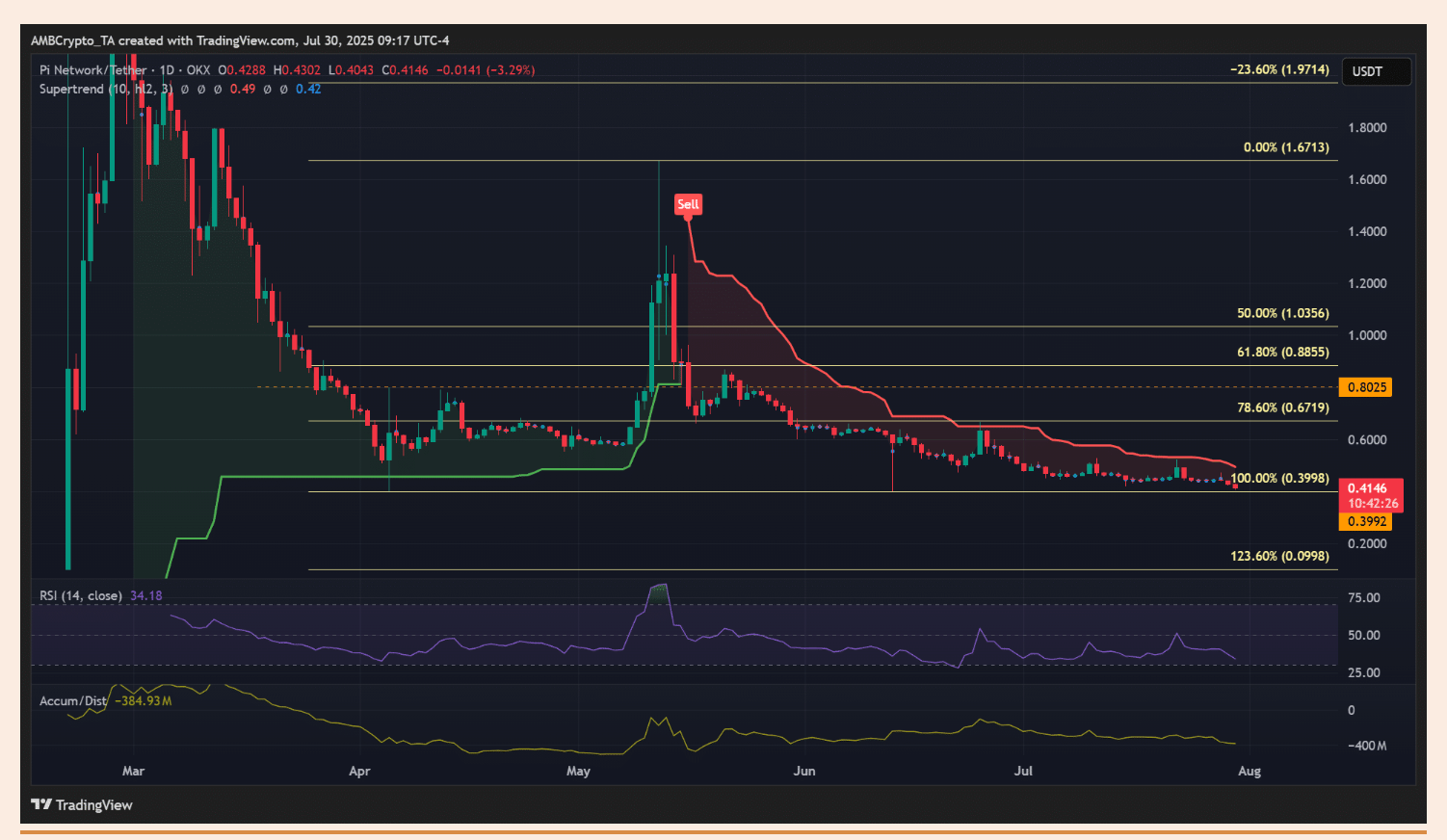Click the RSI (14, close) indicator label
The width and height of the screenshot is (1447, 840).
(x=81, y=595)
